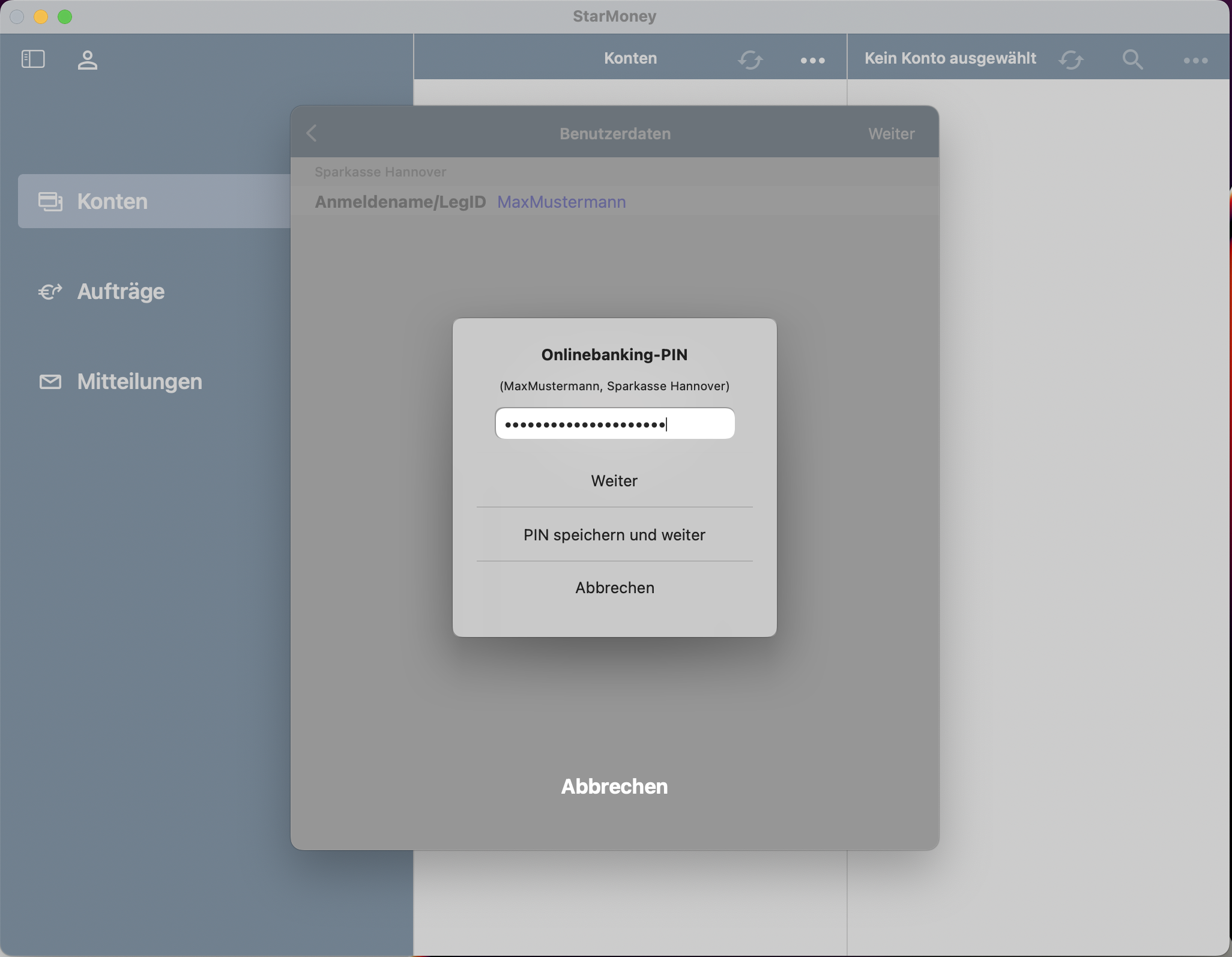The height and width of the screenshot is (957, 1232).
Task: Select Konten in the sidebar
Action: [112, 202]
